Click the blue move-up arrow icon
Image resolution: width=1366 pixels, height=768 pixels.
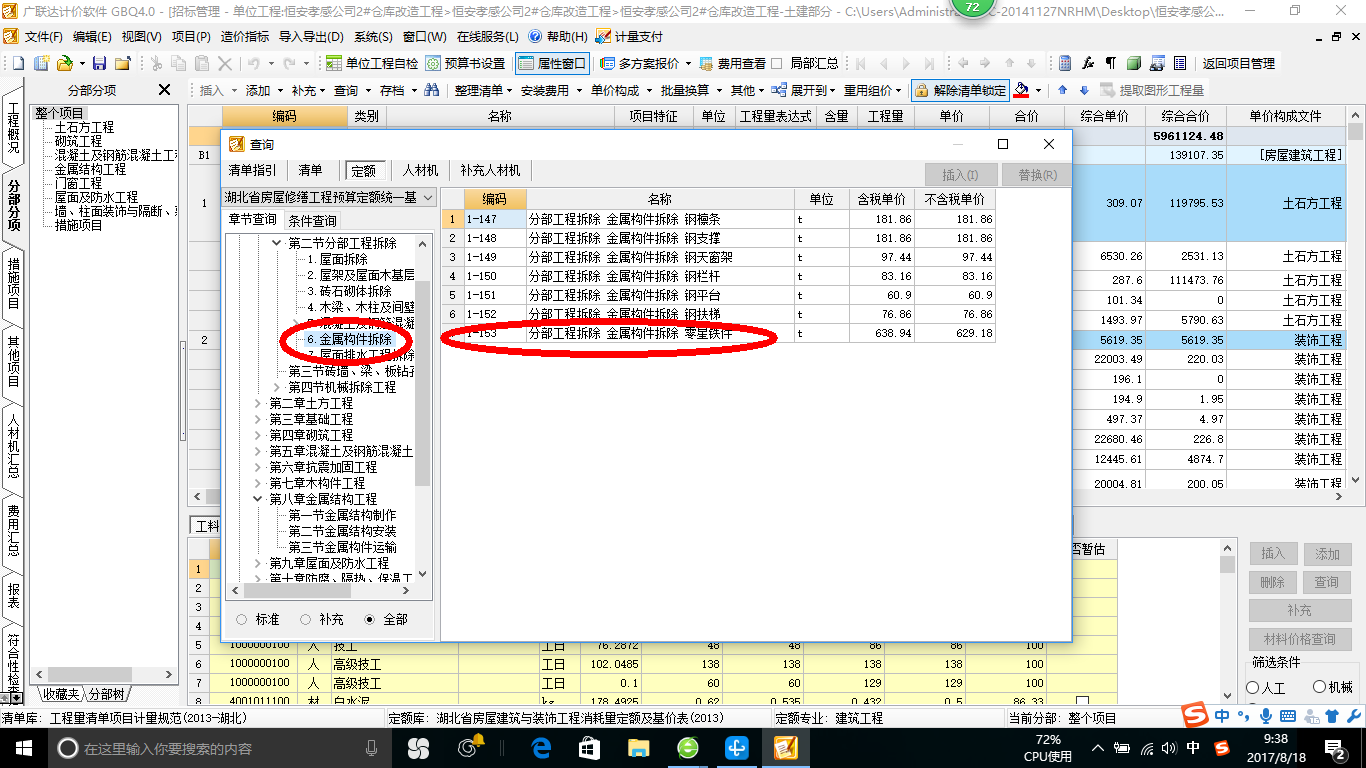(x=1062, y=90)
